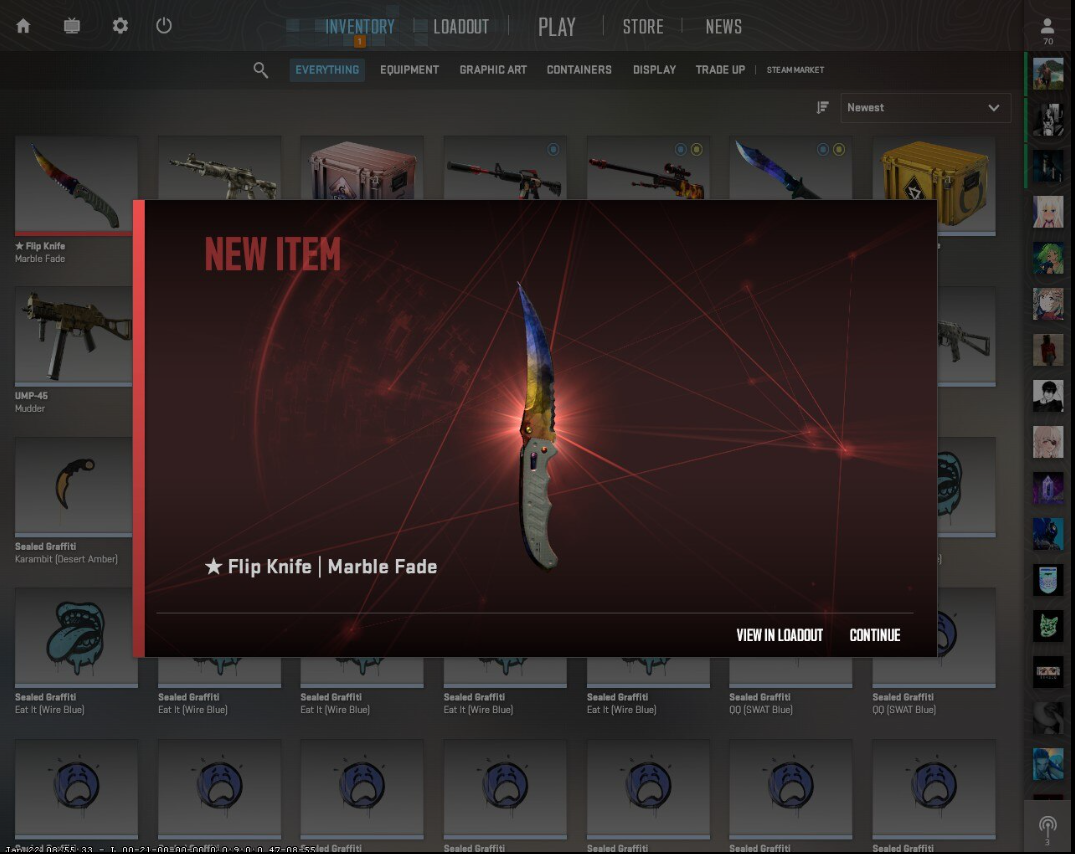Expand the Newest sort dropdown
Viewport: 1075px width, 854px height.
tap(926, 108)
